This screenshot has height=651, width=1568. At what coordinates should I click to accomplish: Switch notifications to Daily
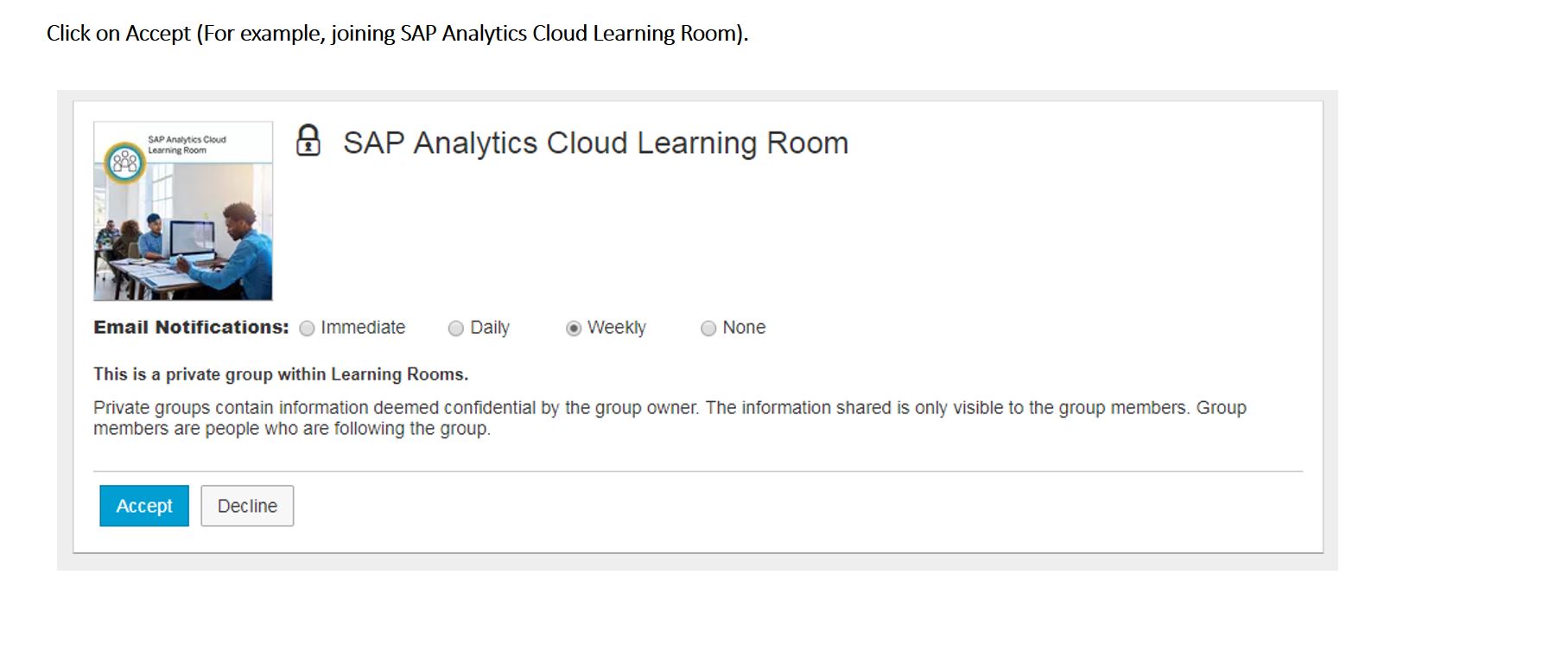coord(455,329)
